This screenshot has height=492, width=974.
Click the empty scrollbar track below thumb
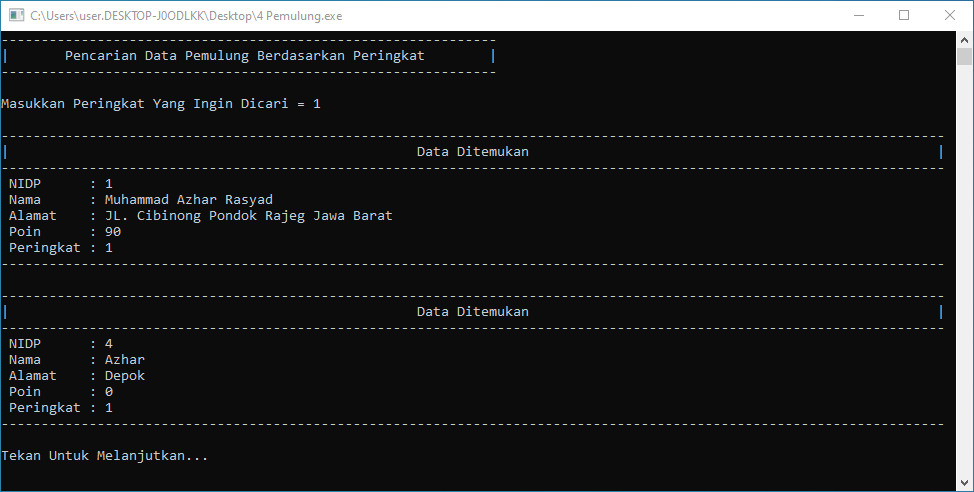coord(964,270)
